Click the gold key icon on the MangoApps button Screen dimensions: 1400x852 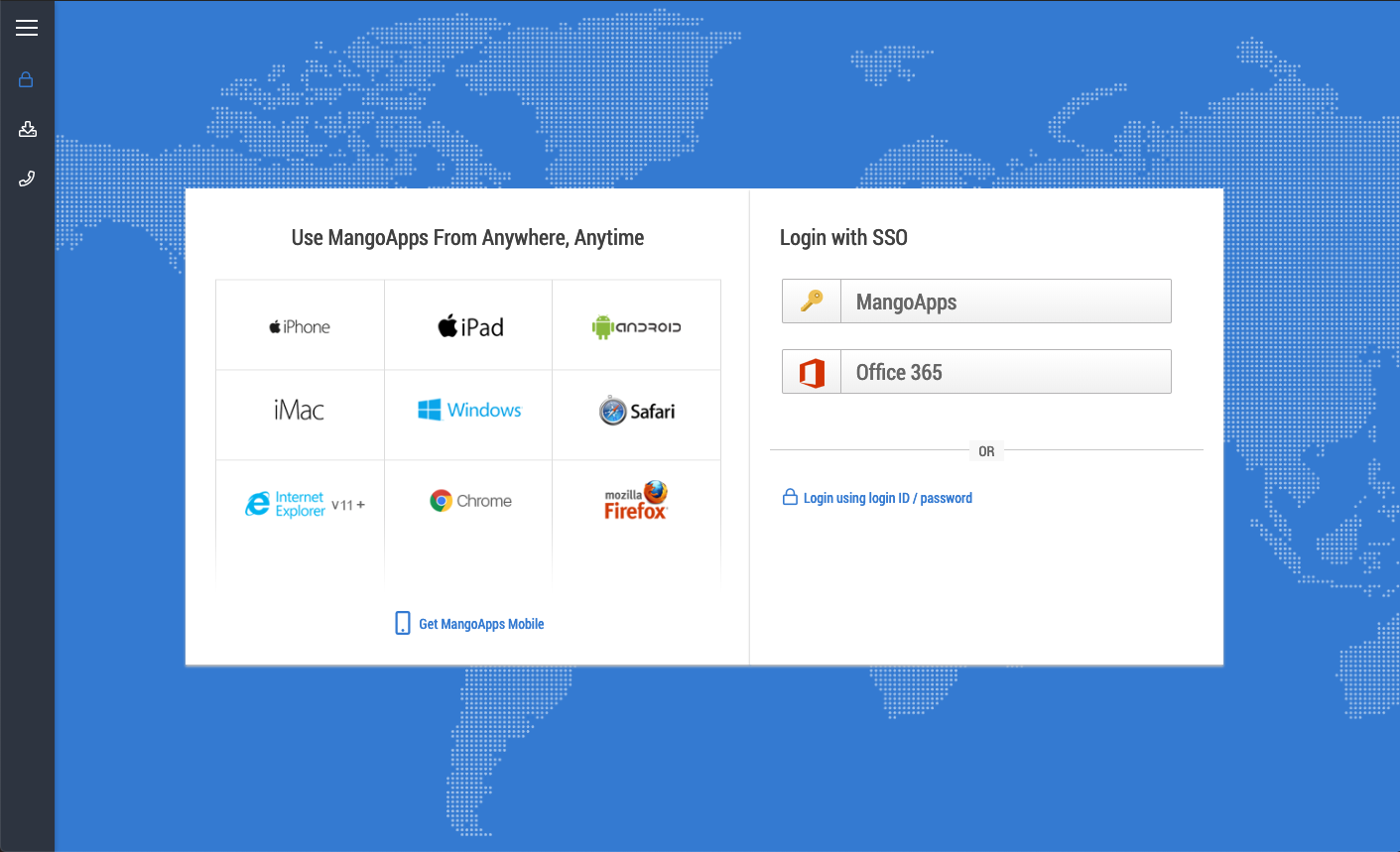(x=812, y=301)
